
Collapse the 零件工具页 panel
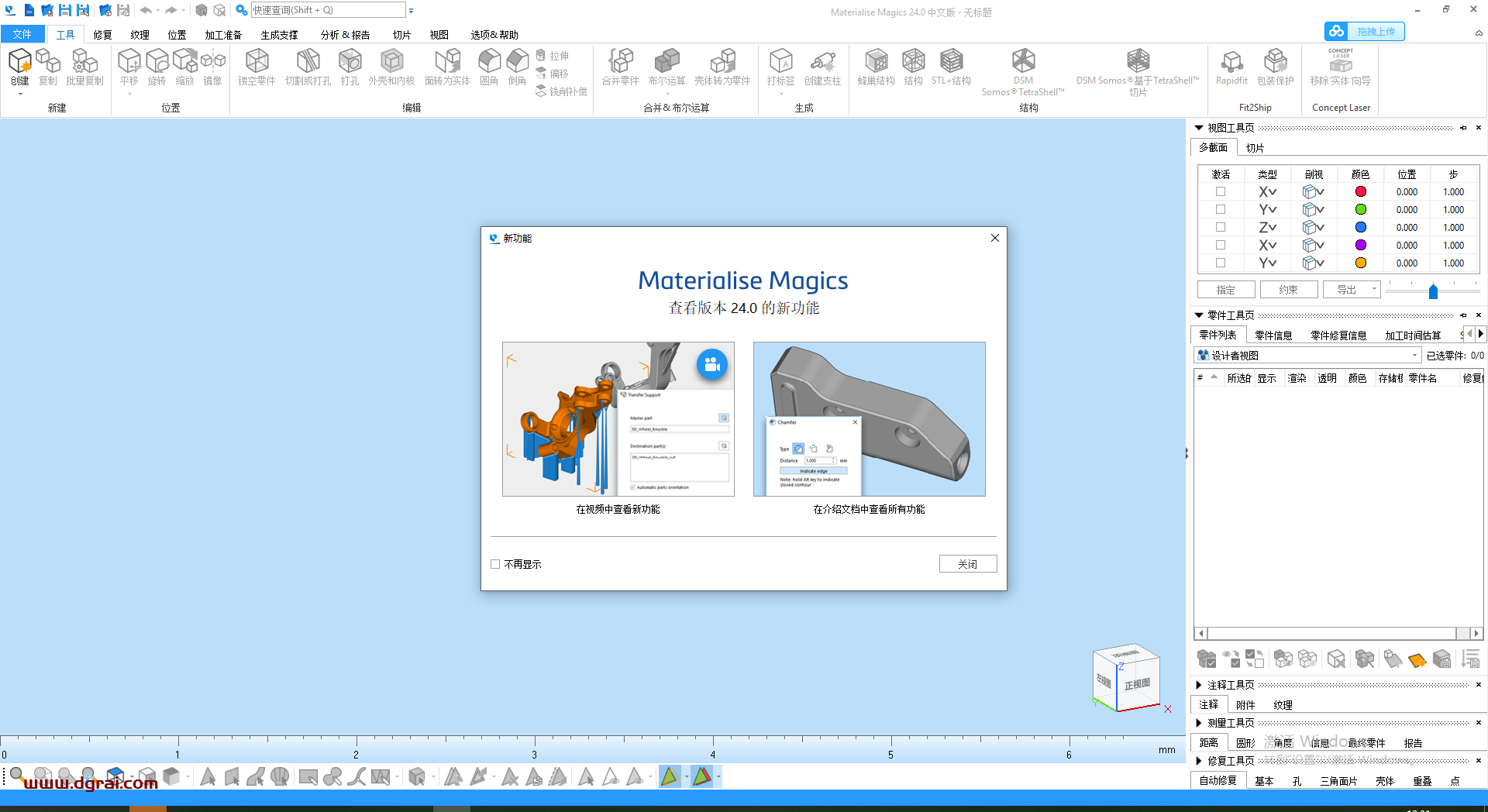point(1199,315)
